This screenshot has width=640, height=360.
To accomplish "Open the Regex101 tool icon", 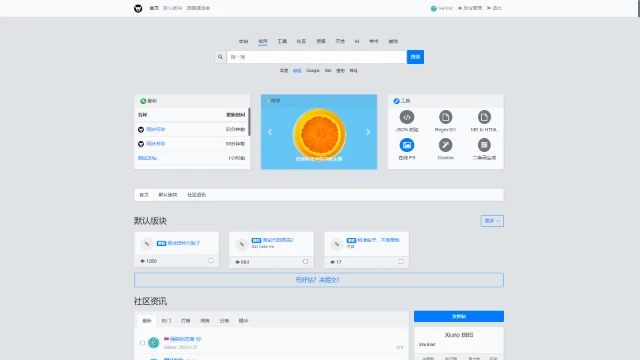I will point(445,118).
